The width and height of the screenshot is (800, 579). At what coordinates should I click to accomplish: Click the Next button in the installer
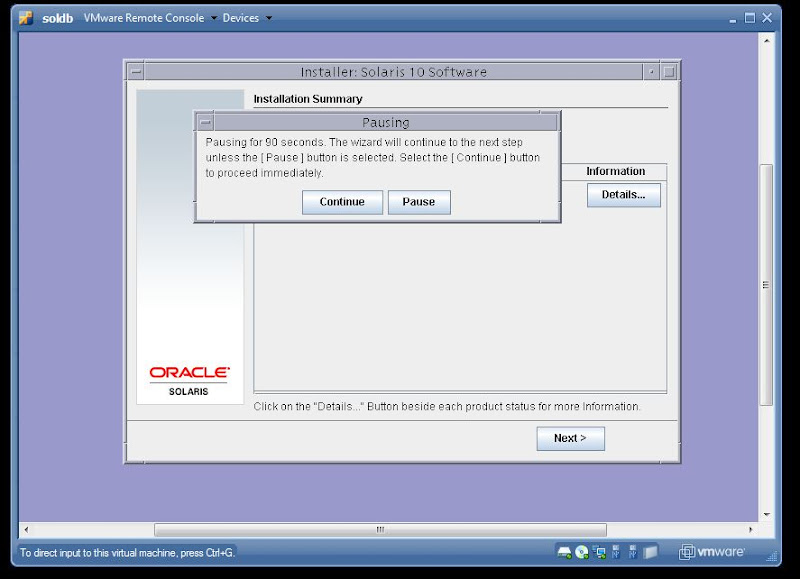click(x=569, y=438)
